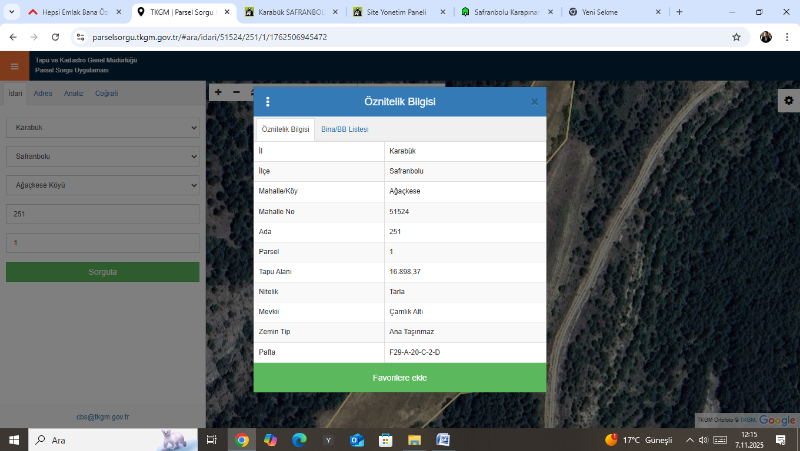The image size is (800, 451).
Task: Switch to the Bina/BB Listesi tab
Action: coord(345,130)
